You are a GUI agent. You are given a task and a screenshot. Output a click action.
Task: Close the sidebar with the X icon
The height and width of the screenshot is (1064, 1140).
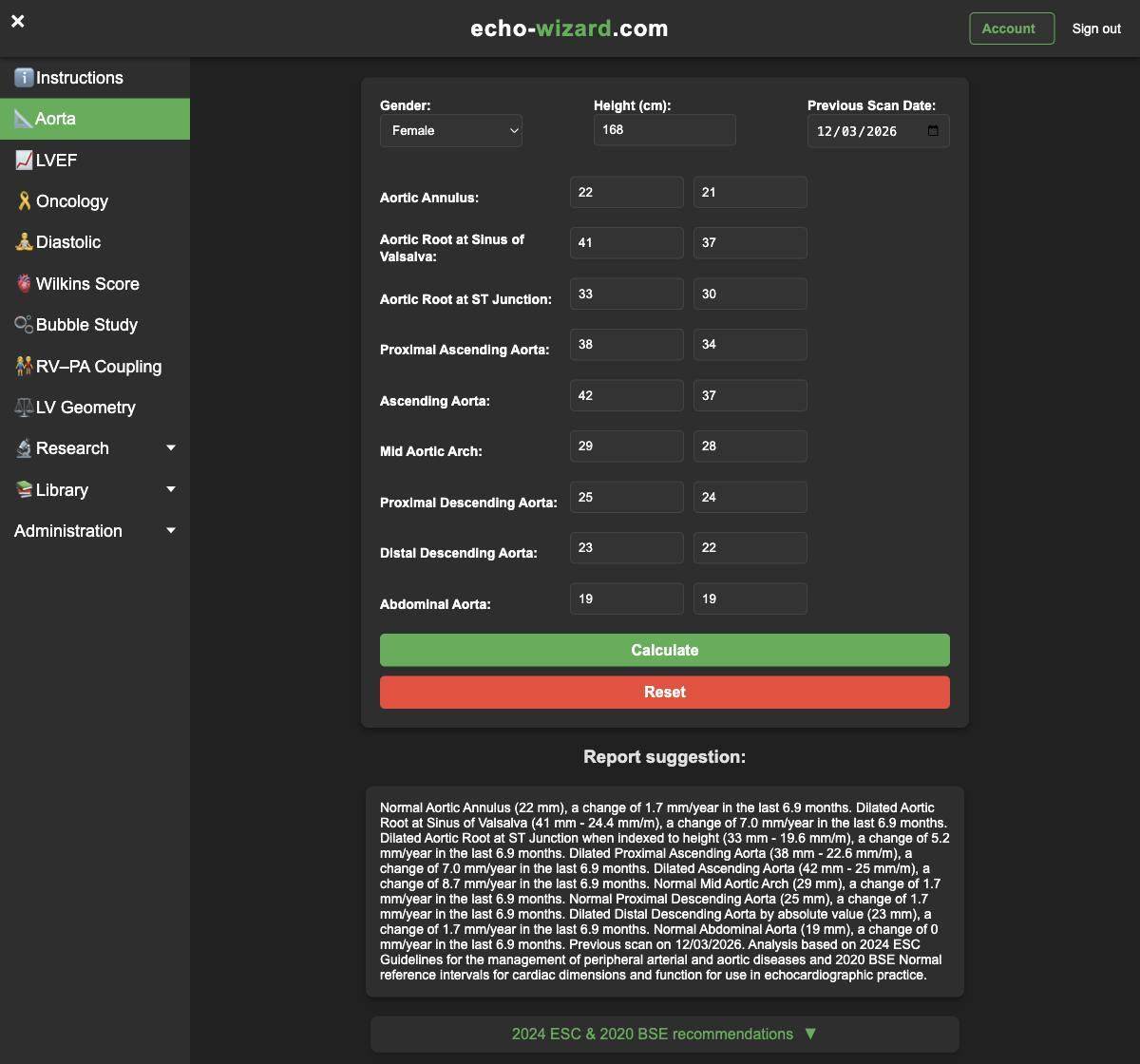pos(18,21)
